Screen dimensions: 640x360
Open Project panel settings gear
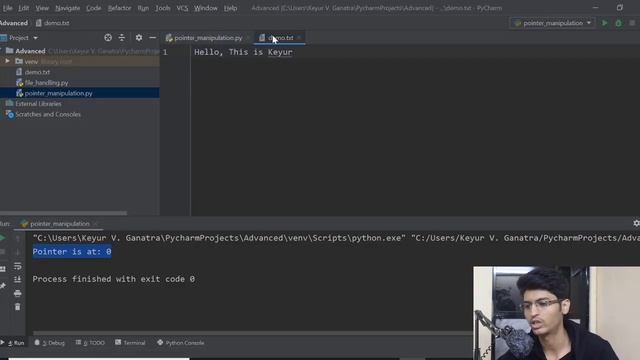click(x=139, y=38)
